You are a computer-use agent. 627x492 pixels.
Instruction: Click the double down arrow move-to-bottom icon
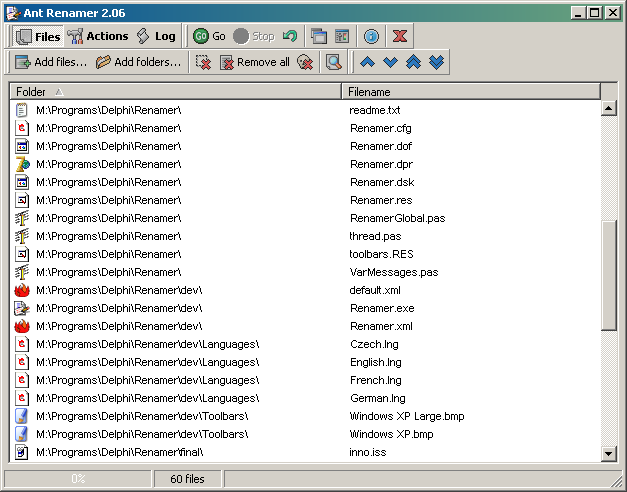[436, 62]
